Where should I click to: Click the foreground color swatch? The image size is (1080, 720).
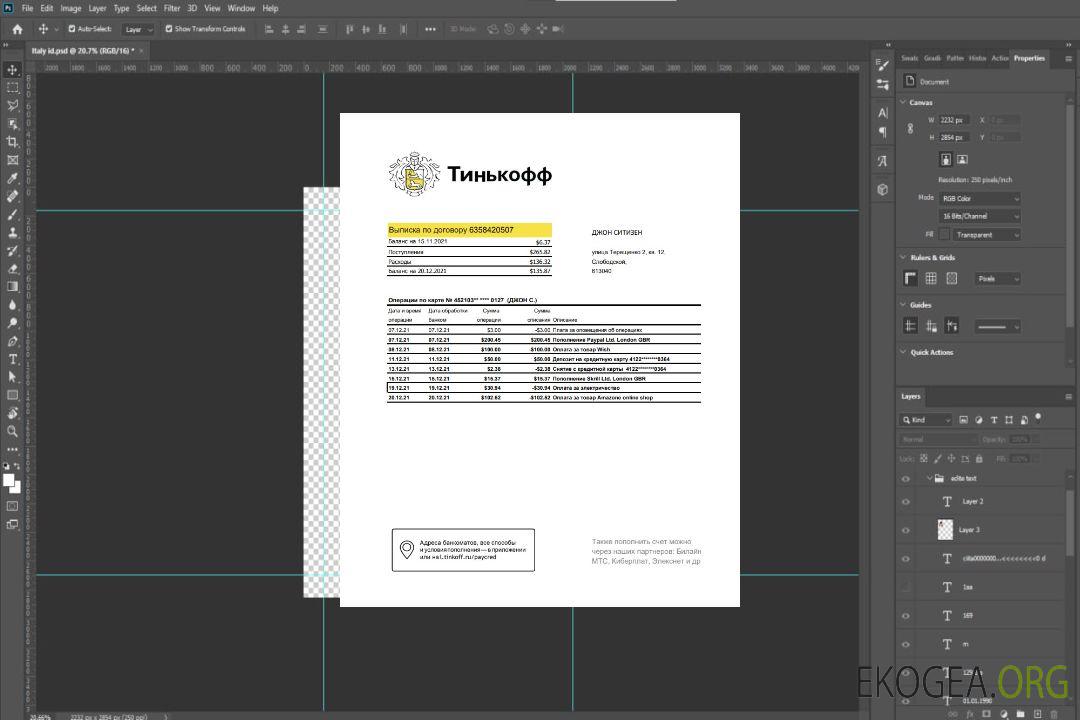click(9, 480)
